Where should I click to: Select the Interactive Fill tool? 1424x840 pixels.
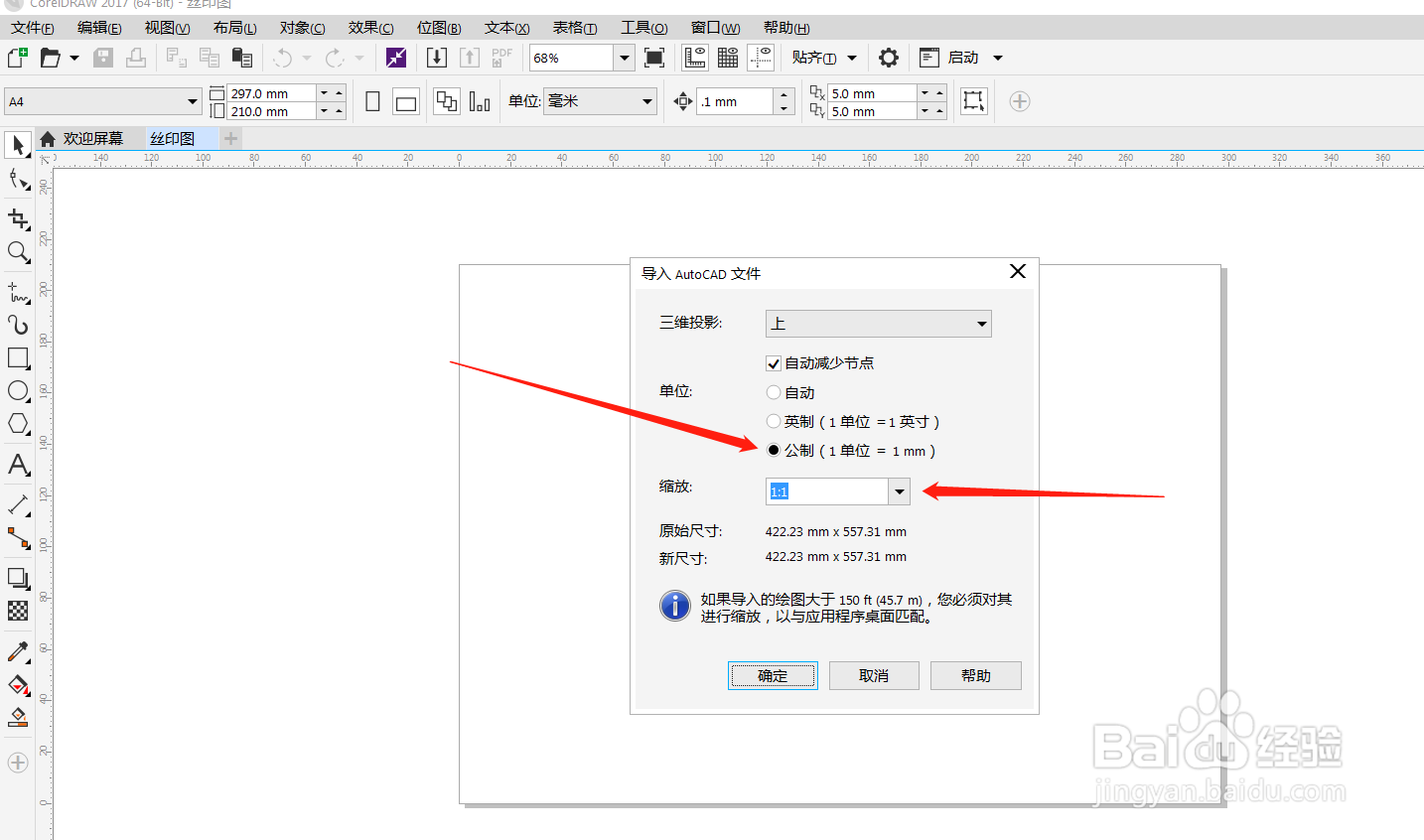(18, 684)
